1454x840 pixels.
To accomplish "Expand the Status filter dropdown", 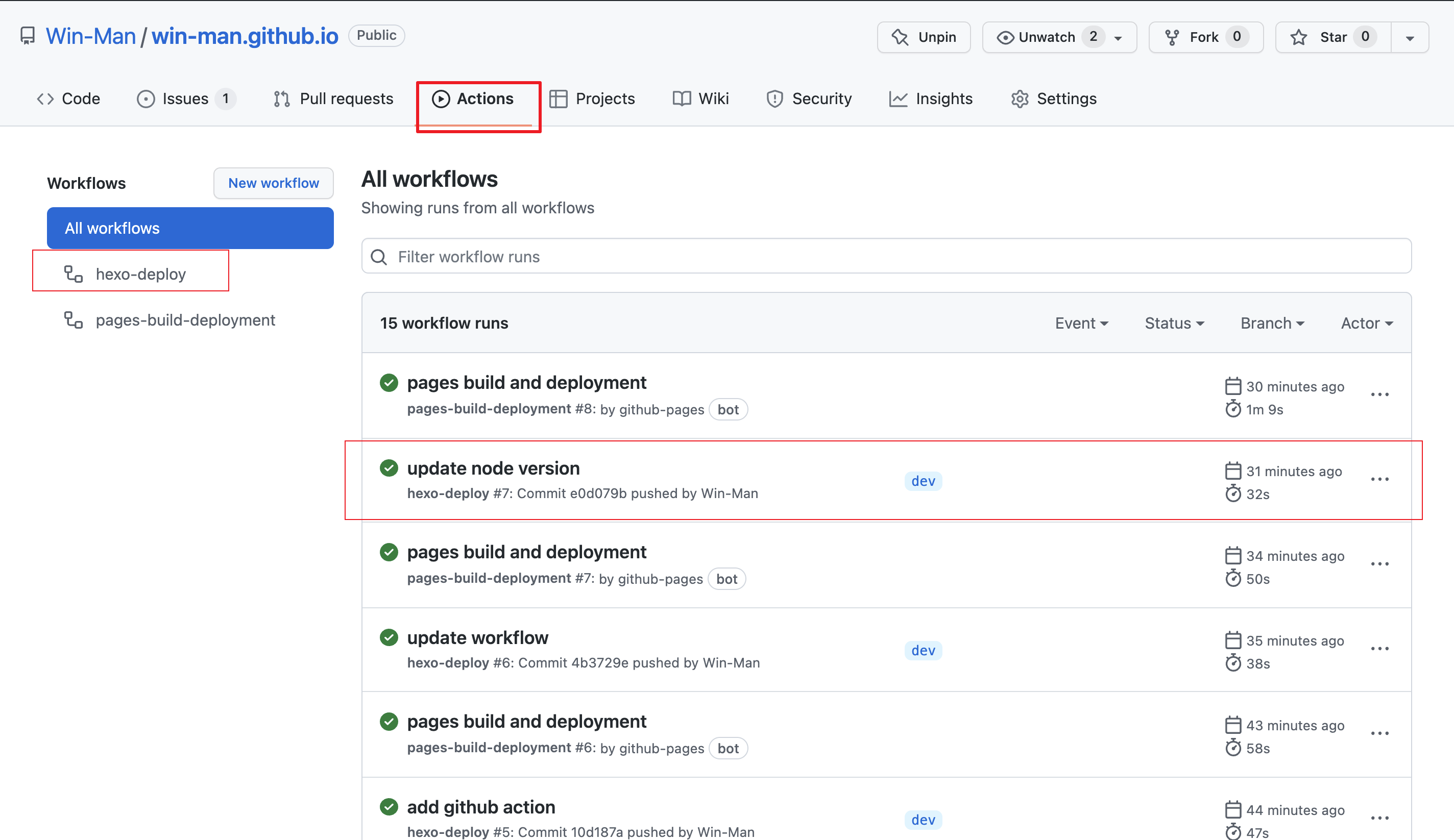I will pos(1174,323).
